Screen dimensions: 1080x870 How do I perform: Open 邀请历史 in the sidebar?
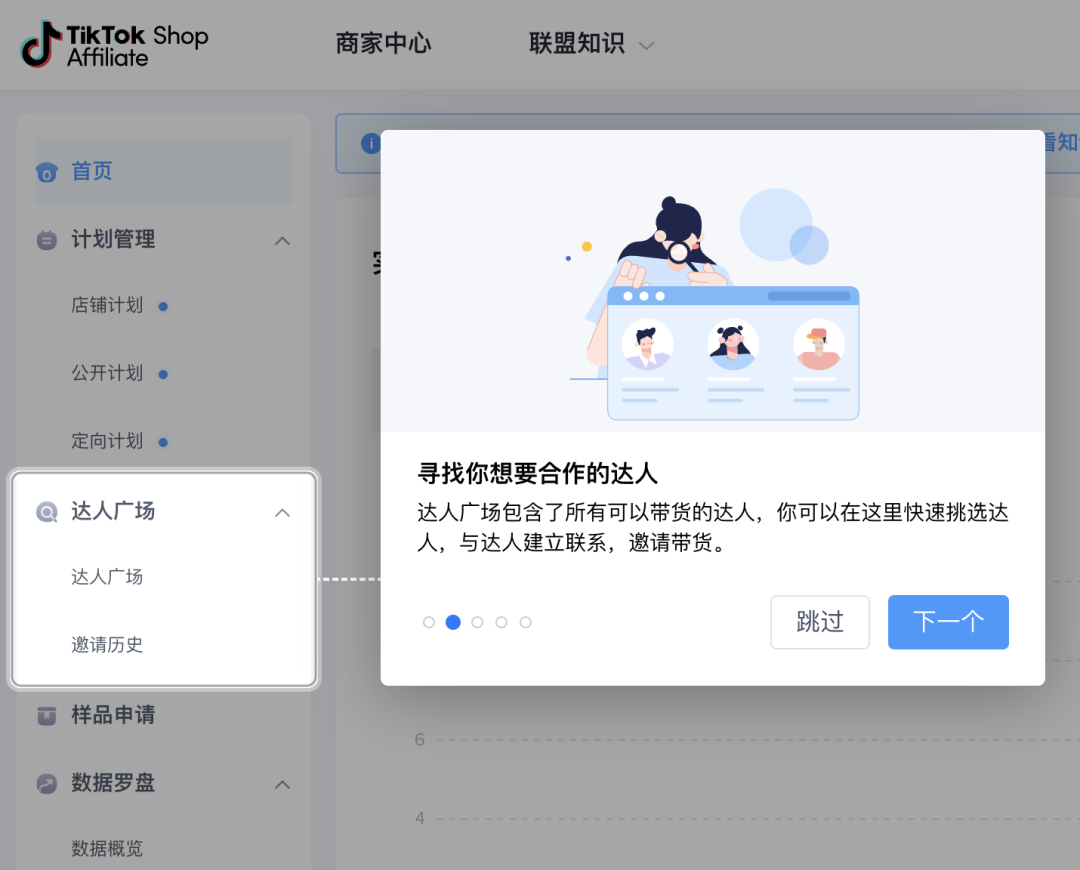click(105, 645)
